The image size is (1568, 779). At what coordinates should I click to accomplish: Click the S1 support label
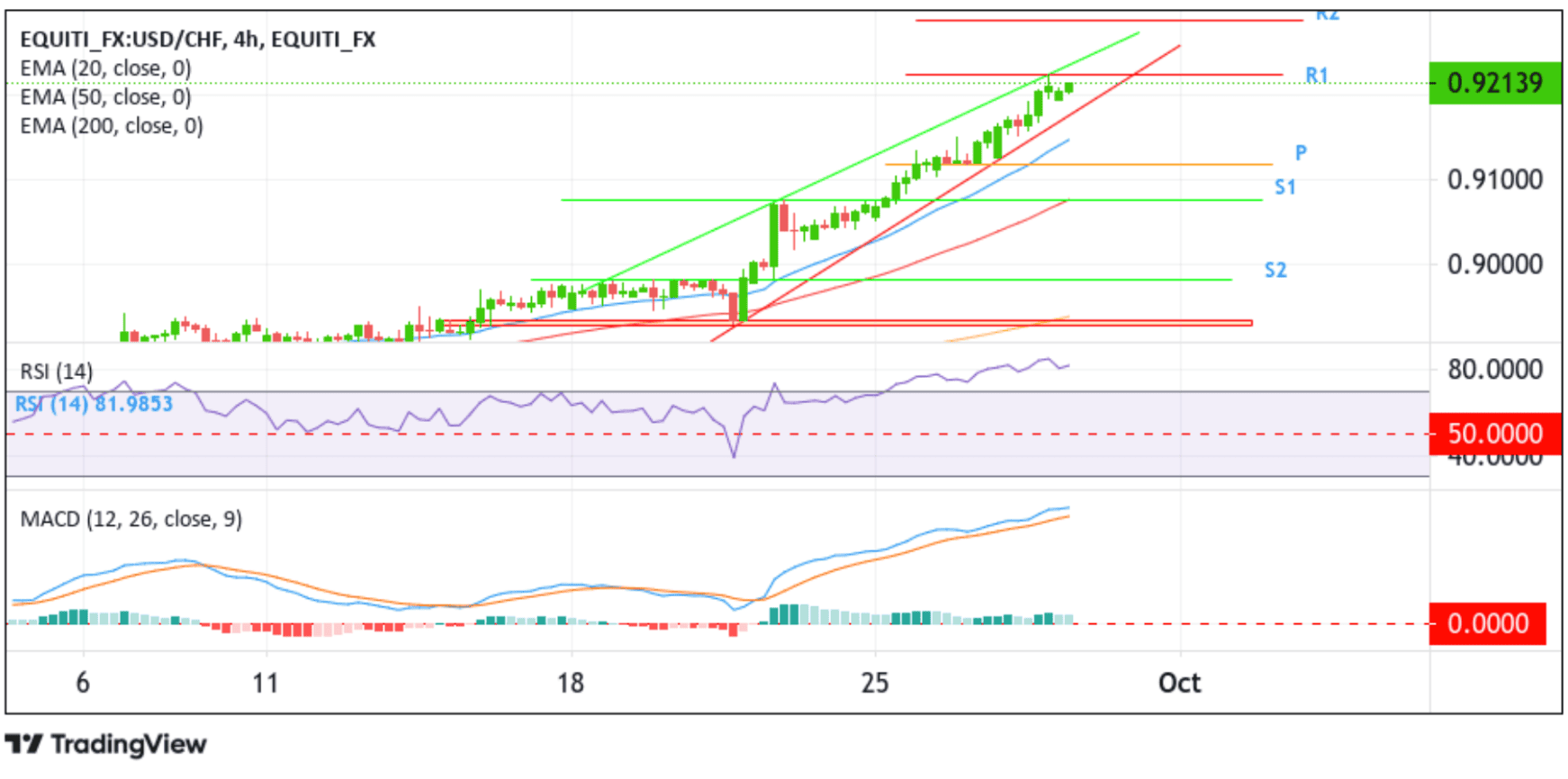pyautogui.click(x=1285, y=187)
